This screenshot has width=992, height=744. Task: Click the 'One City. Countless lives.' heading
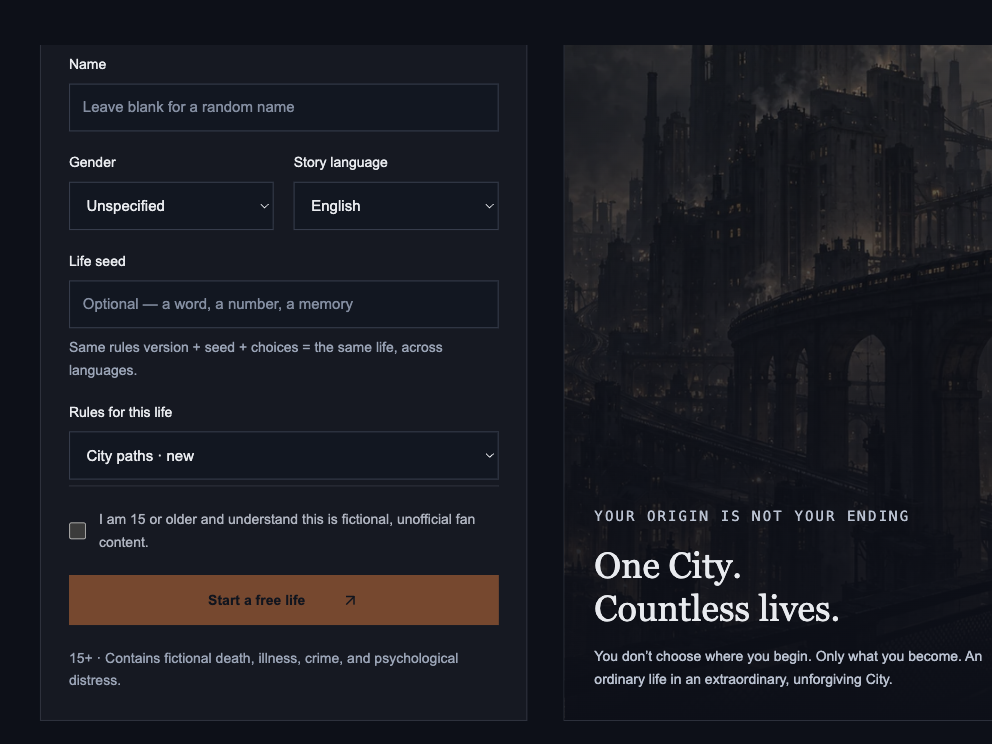point(717,587)
